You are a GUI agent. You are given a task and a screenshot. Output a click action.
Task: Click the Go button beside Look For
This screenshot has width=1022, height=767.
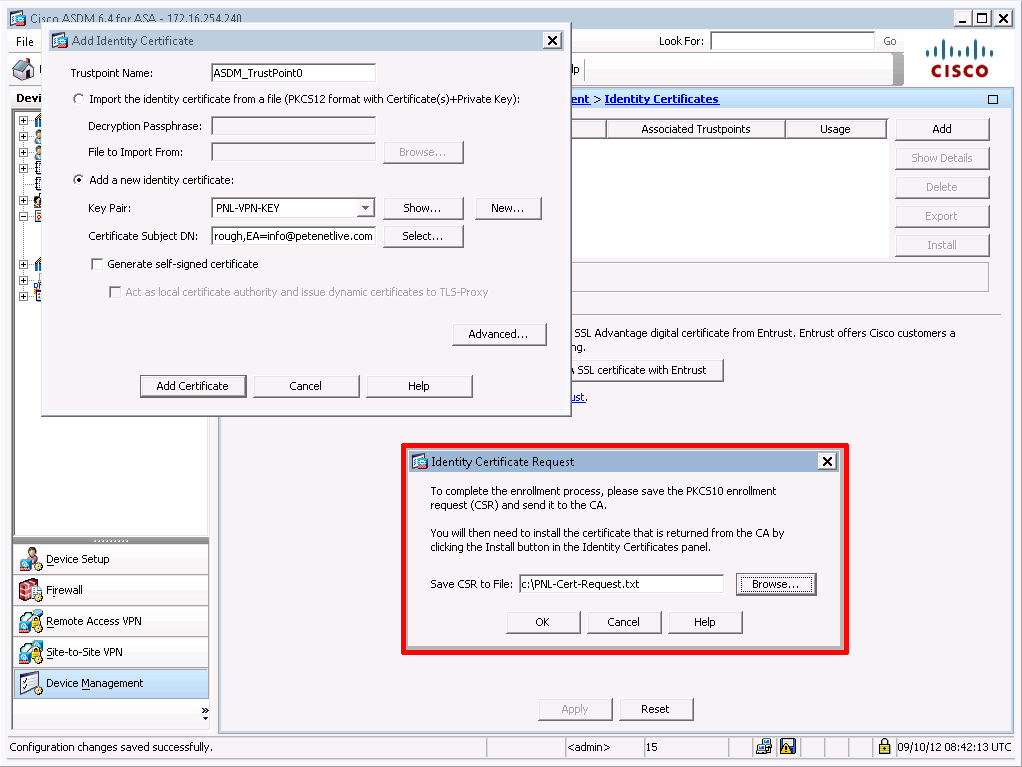(x=890, y=42)
